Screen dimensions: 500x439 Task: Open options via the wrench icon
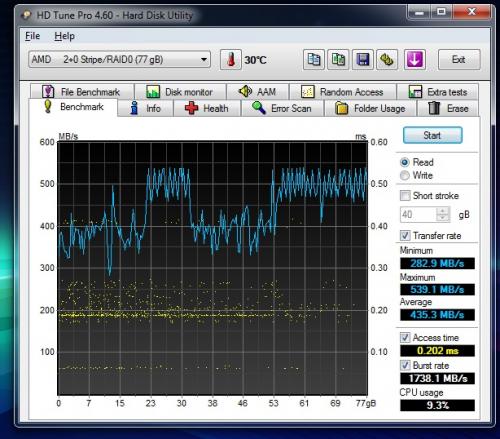387,60
